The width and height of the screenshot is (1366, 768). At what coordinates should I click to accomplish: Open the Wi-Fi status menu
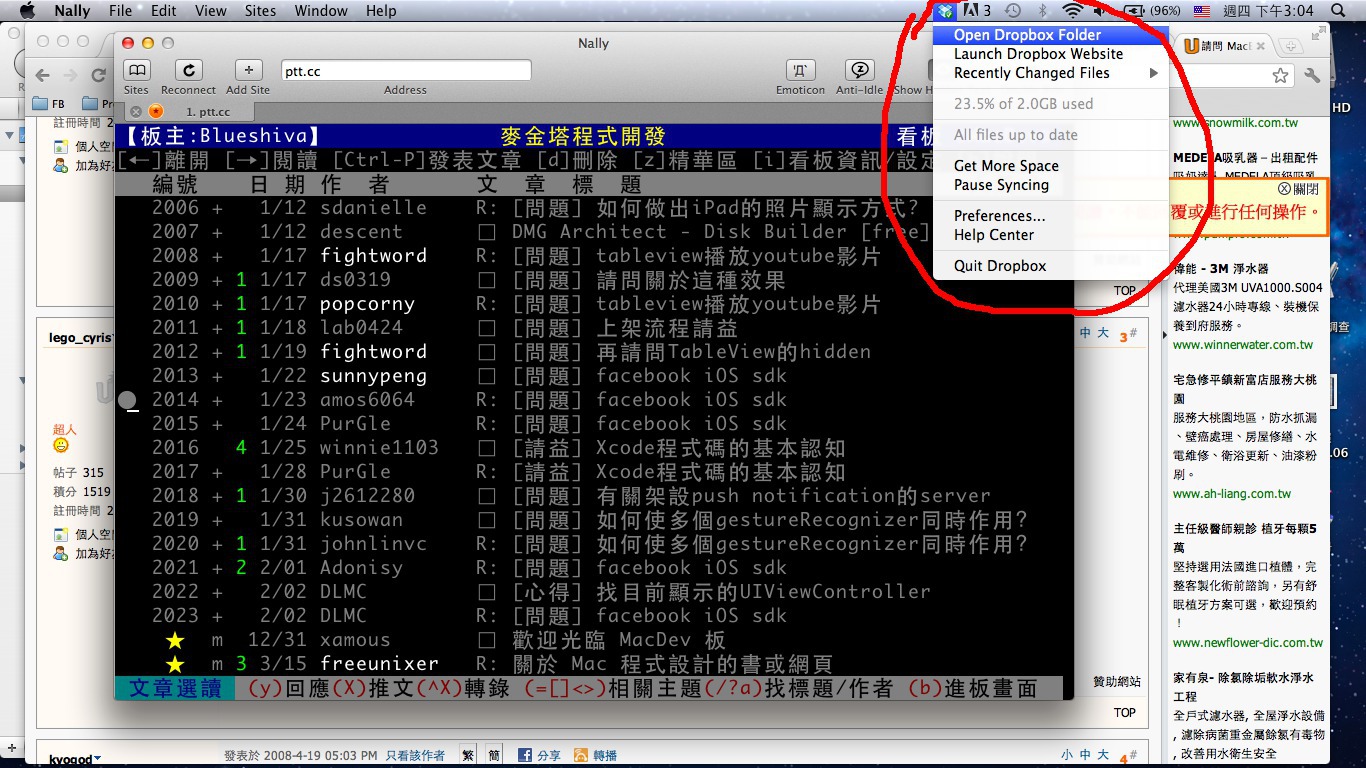tap(1072, 11)
